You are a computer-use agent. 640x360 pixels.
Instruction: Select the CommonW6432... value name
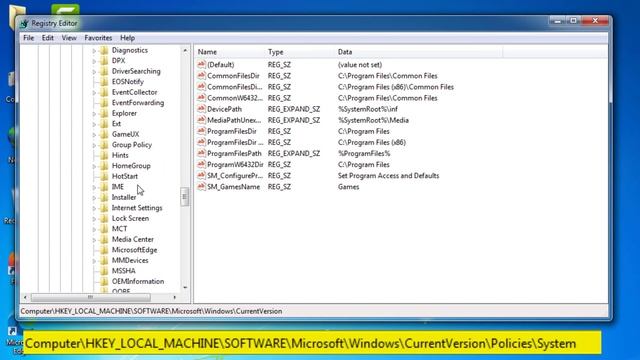tap(235, 98)
